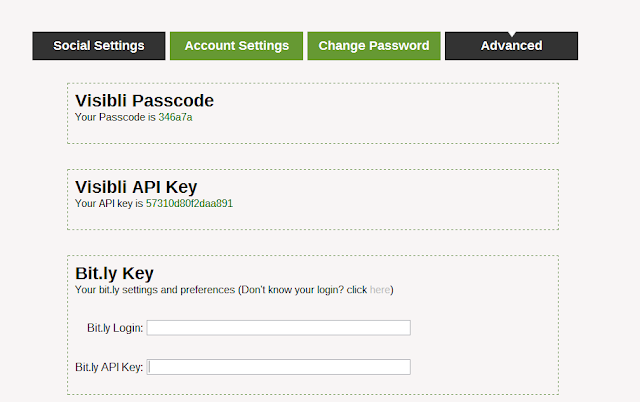Focus the Bit.ly Login input field

tap(279, 328)
